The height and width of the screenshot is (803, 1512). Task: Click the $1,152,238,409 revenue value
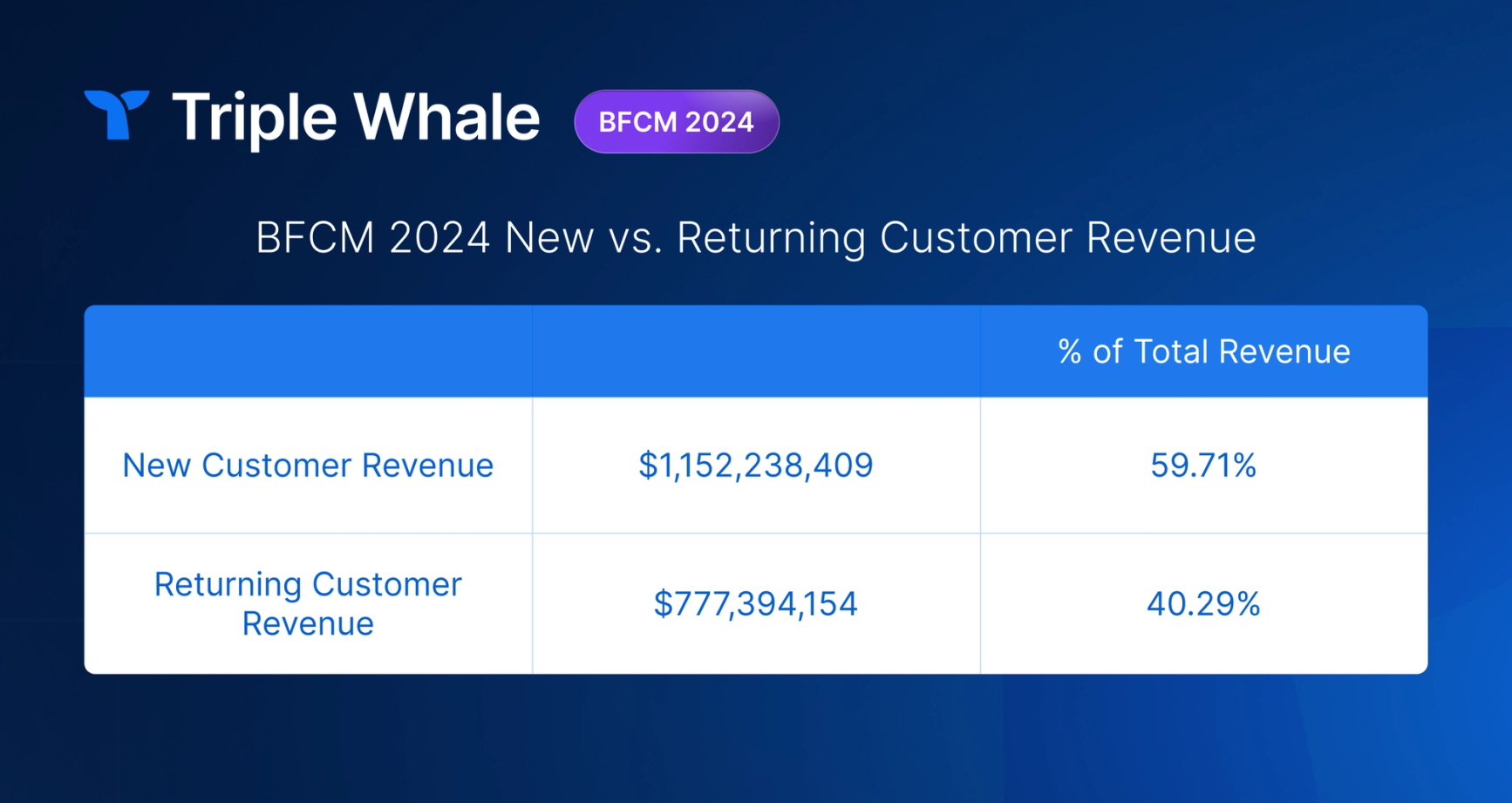pyautogui.click(x=756, y=465)
